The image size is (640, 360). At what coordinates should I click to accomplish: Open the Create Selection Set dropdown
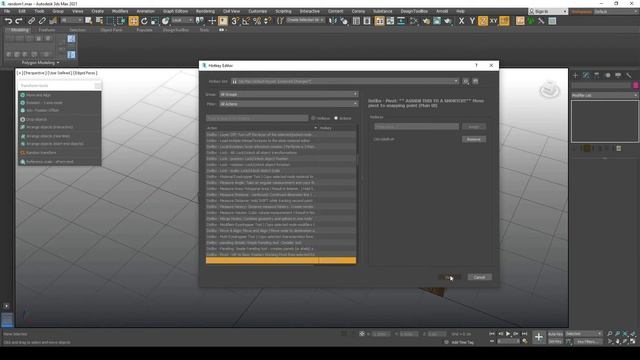(x=305, y=20)
